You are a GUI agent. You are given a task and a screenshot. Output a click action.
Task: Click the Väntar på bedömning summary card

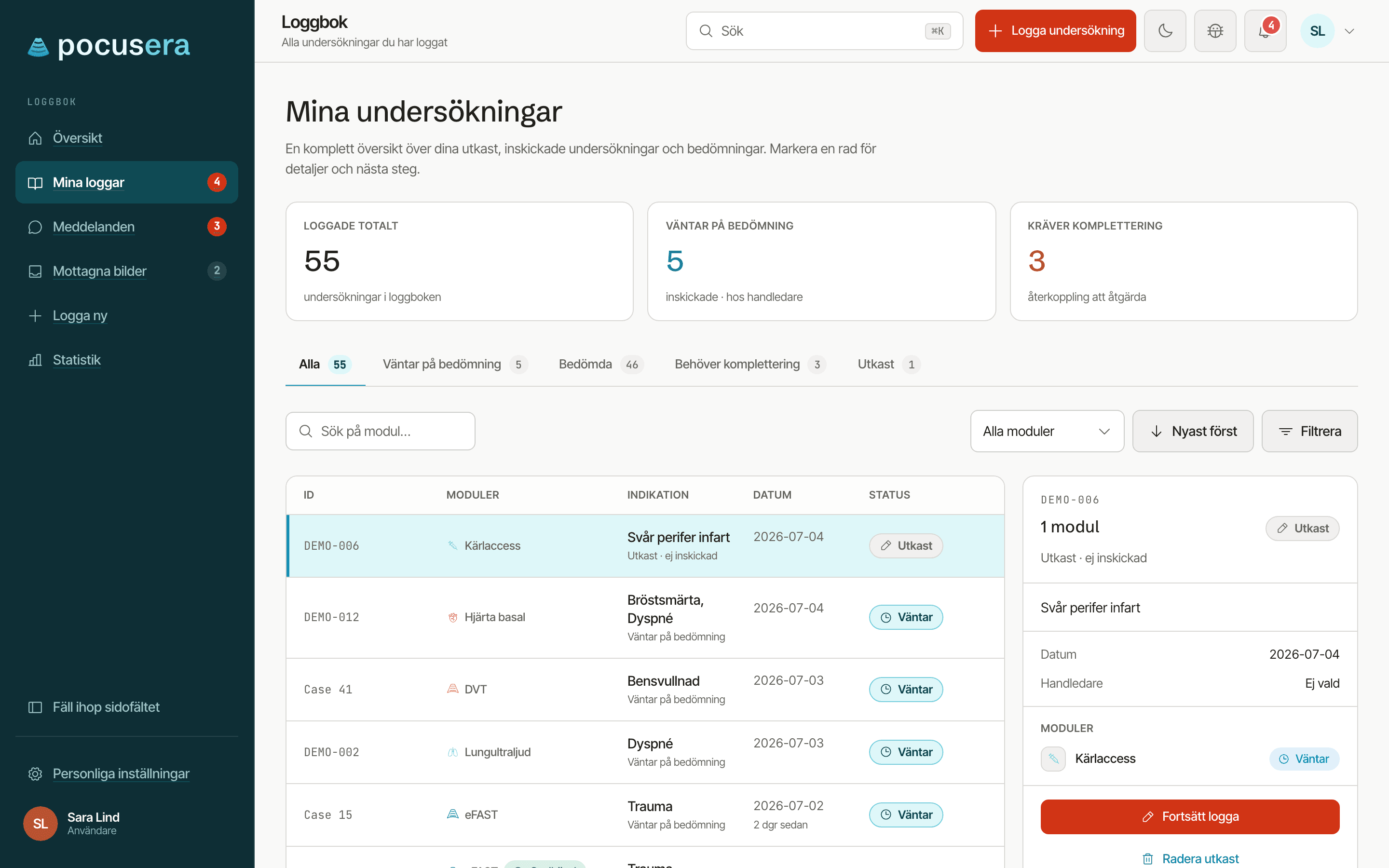pyautogui.click(x=821, y=261)
